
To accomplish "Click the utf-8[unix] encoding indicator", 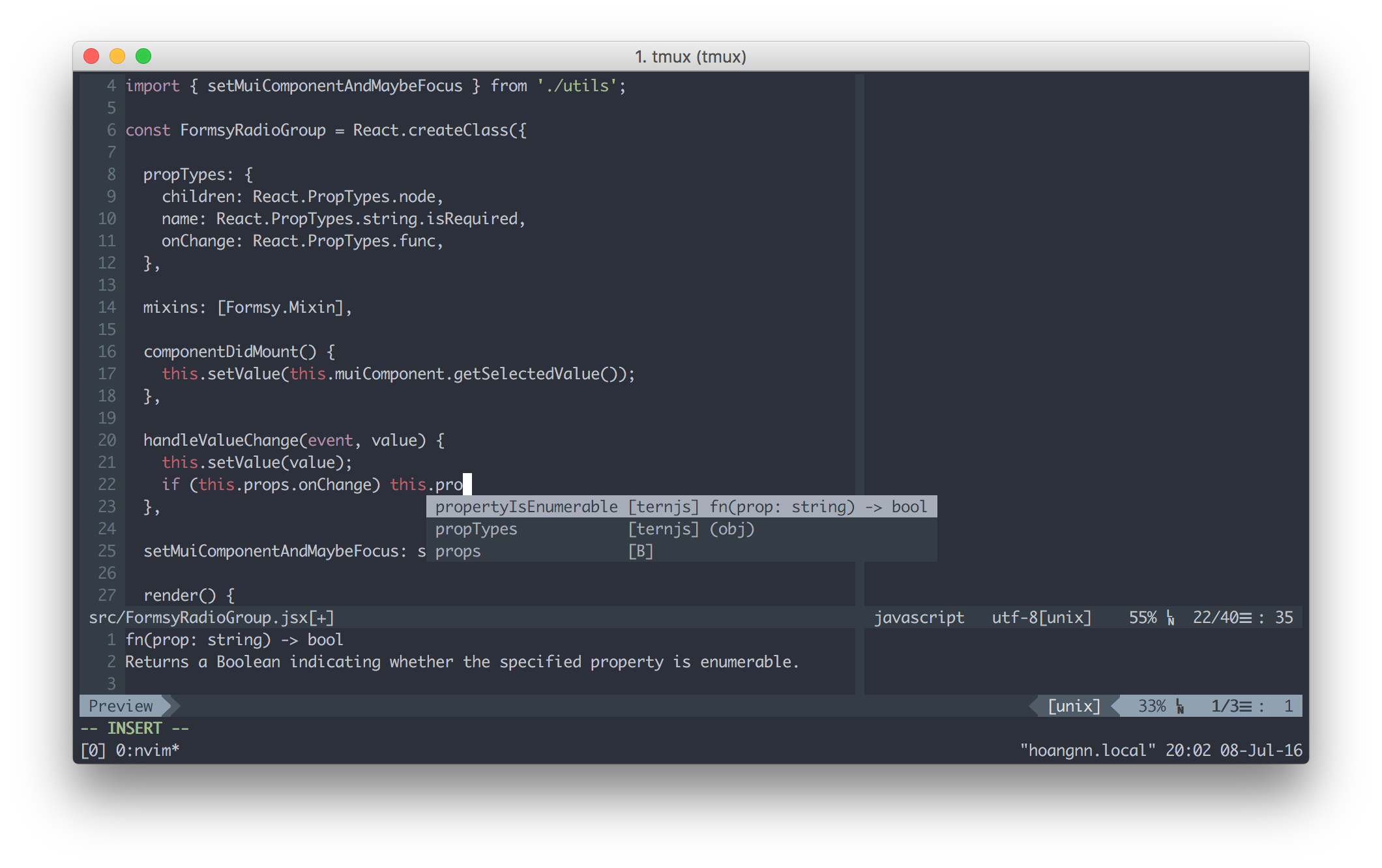I will pos(1041,618).
